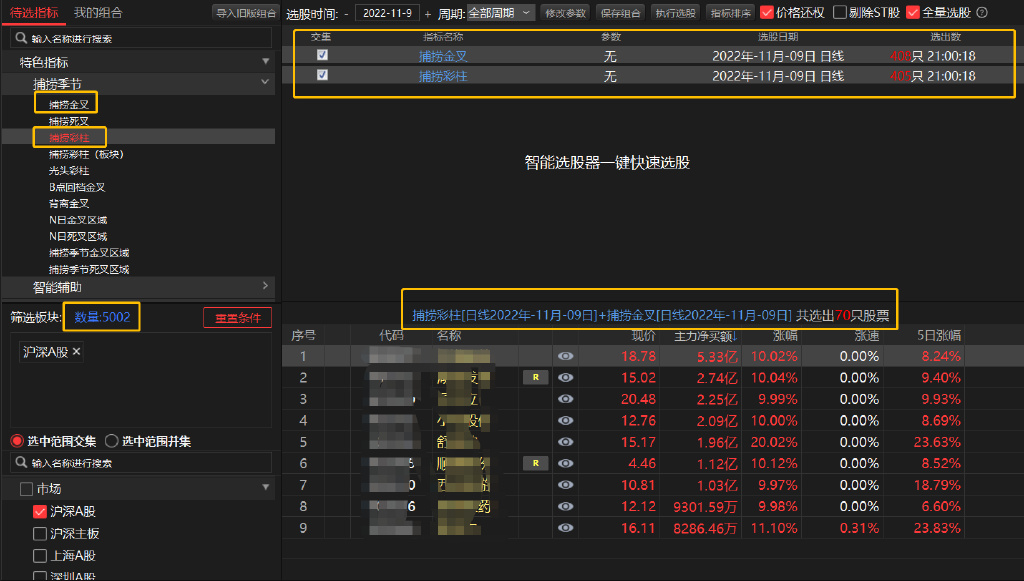1024x581 pixels.
Task: Remove the 沪深A股 tag with its X
Action: click(x=77, y=352)
